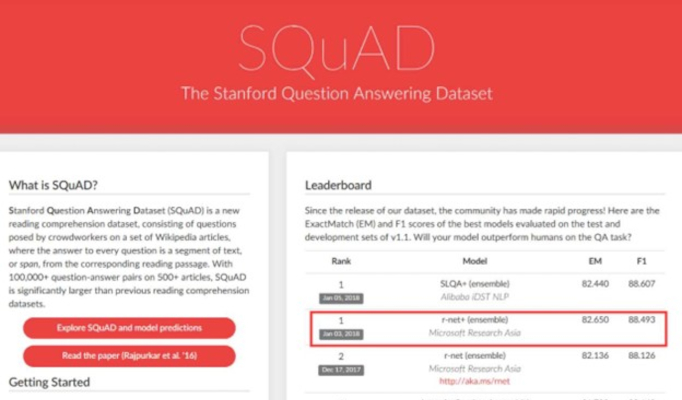Select the SLQA+ (ensemble) model entry

(x=461, y=284)
